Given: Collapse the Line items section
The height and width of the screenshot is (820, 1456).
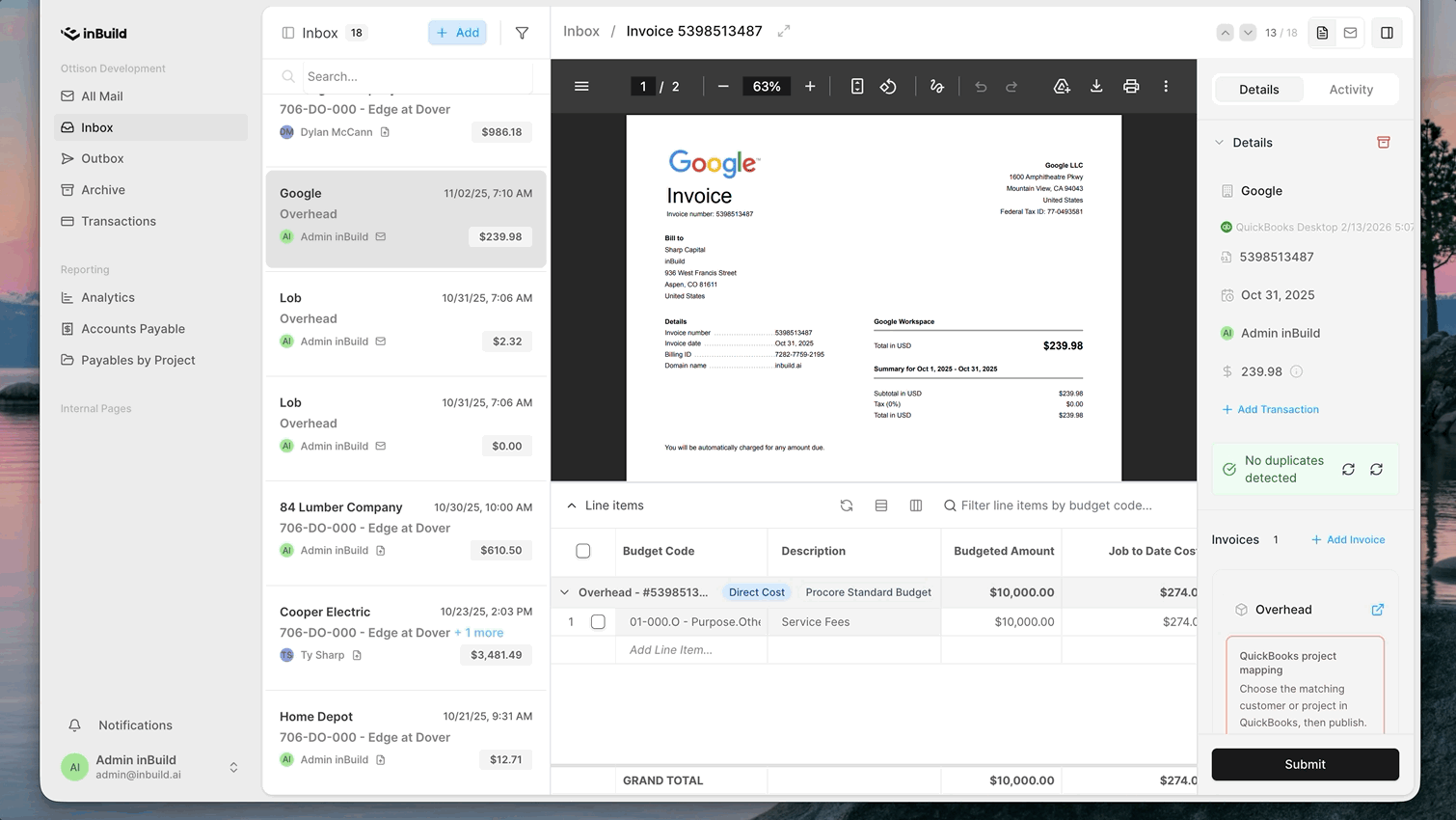Looking at the screenshot, I should [572, 506].
